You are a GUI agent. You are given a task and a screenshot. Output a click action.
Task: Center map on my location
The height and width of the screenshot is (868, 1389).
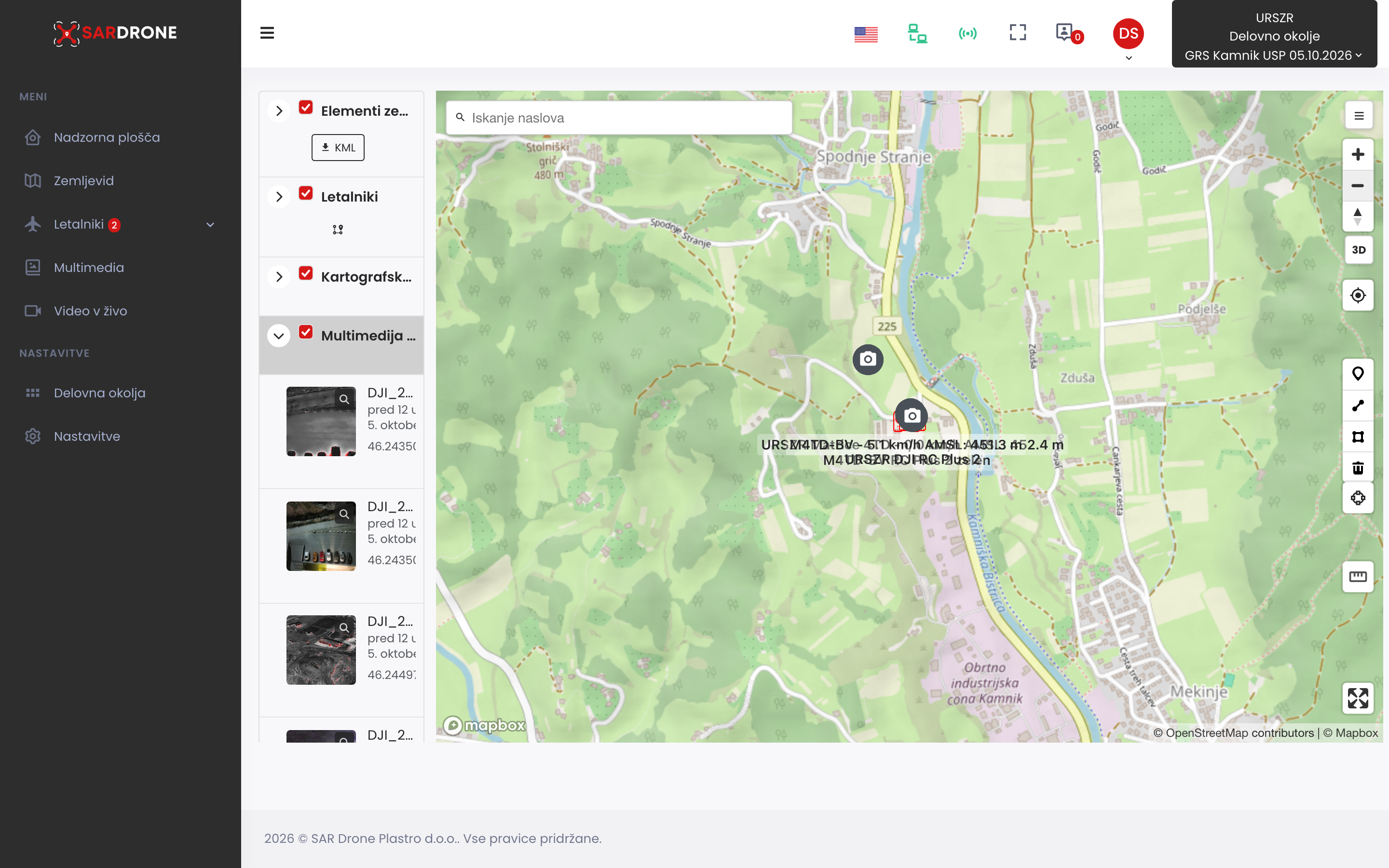coord(1358,295)
